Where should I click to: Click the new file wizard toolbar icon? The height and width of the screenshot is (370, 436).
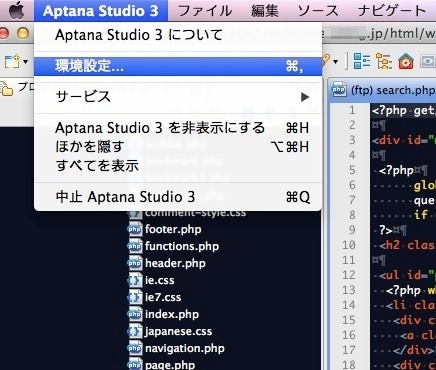click(x=12, y=61)
